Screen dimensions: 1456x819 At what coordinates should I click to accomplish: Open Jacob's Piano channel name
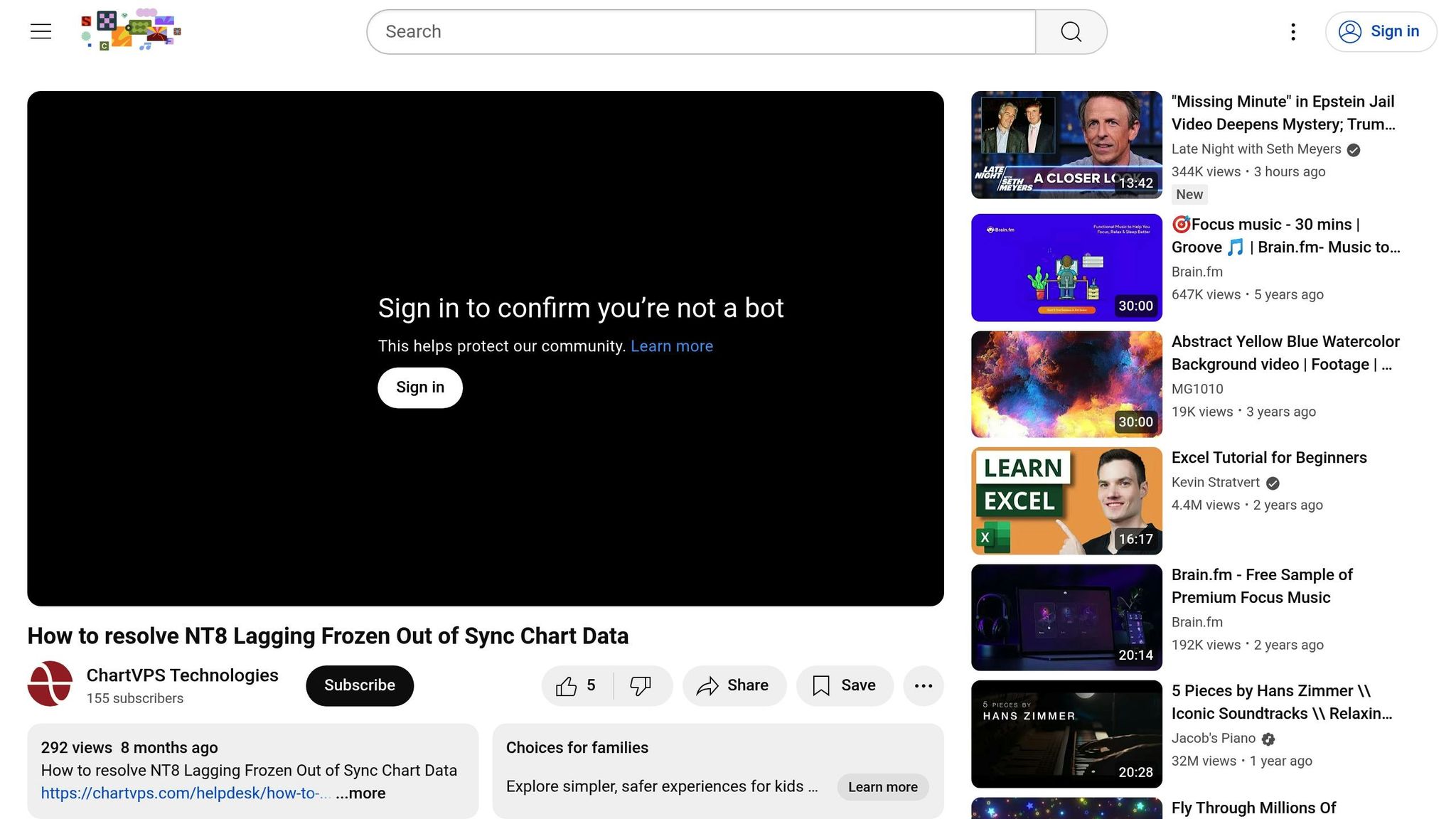pyautogui.click(x=1214, y=739)
